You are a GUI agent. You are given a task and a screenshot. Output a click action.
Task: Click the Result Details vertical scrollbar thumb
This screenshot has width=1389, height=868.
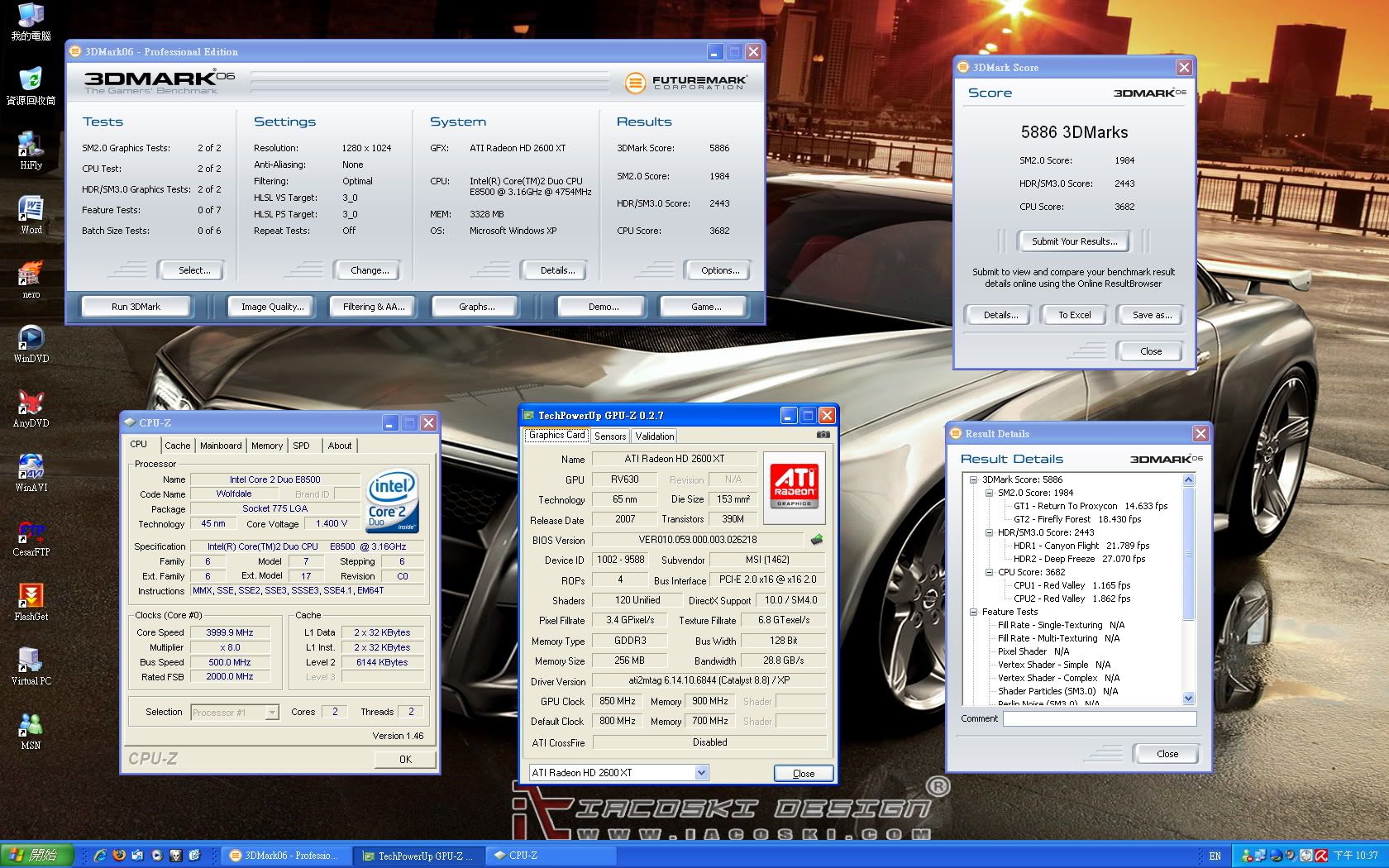[x=1189, y=552]
